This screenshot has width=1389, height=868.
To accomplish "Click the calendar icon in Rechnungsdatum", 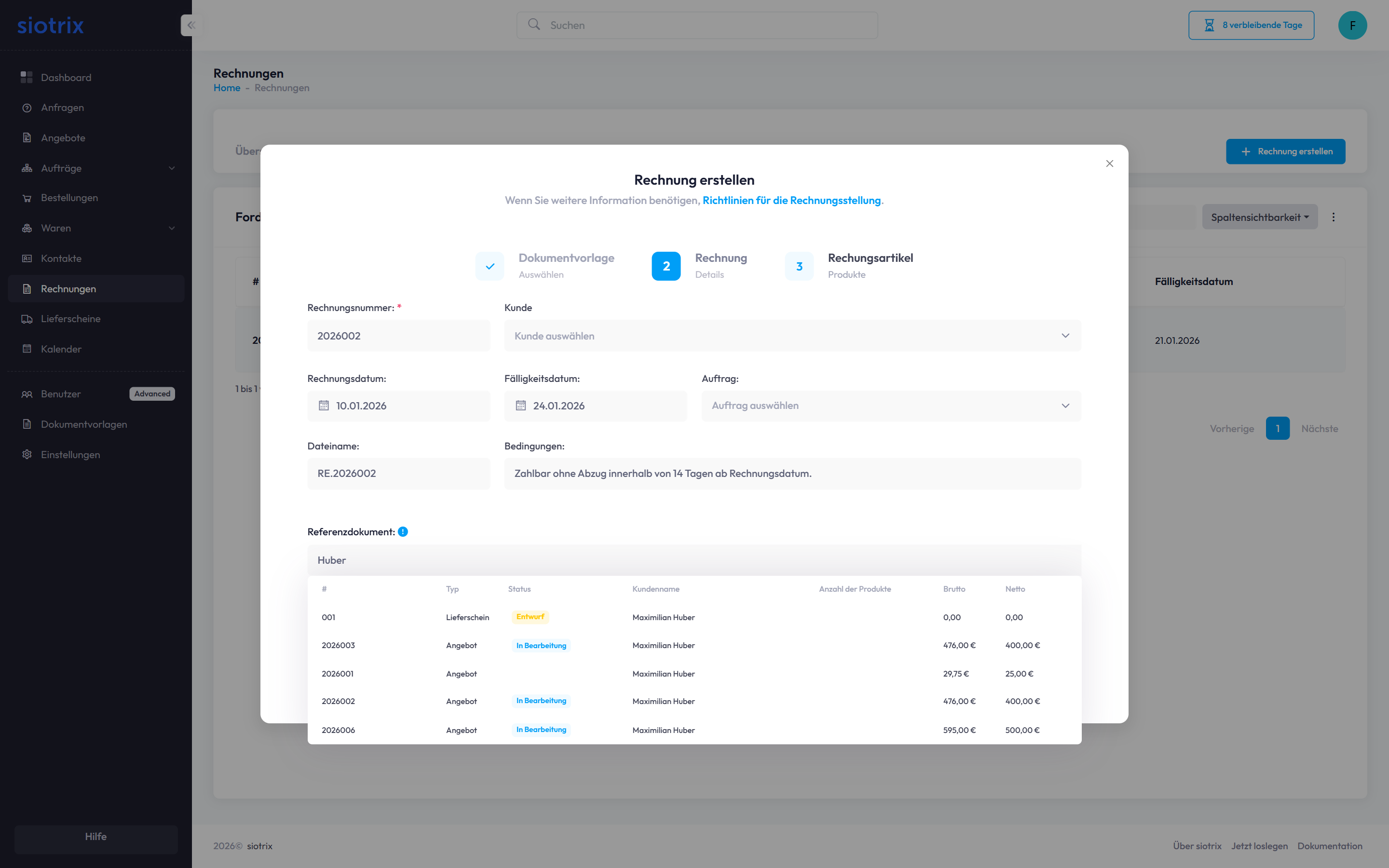I will [x=324, y=406].
